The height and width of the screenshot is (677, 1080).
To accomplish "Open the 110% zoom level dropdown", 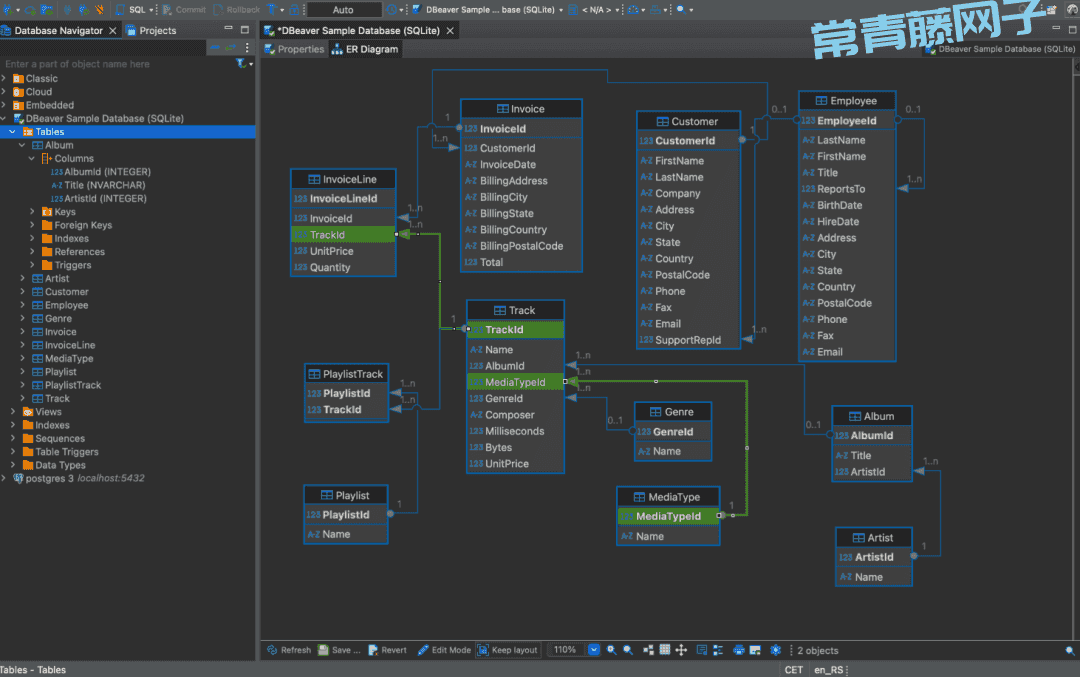I will click(594, 649).
